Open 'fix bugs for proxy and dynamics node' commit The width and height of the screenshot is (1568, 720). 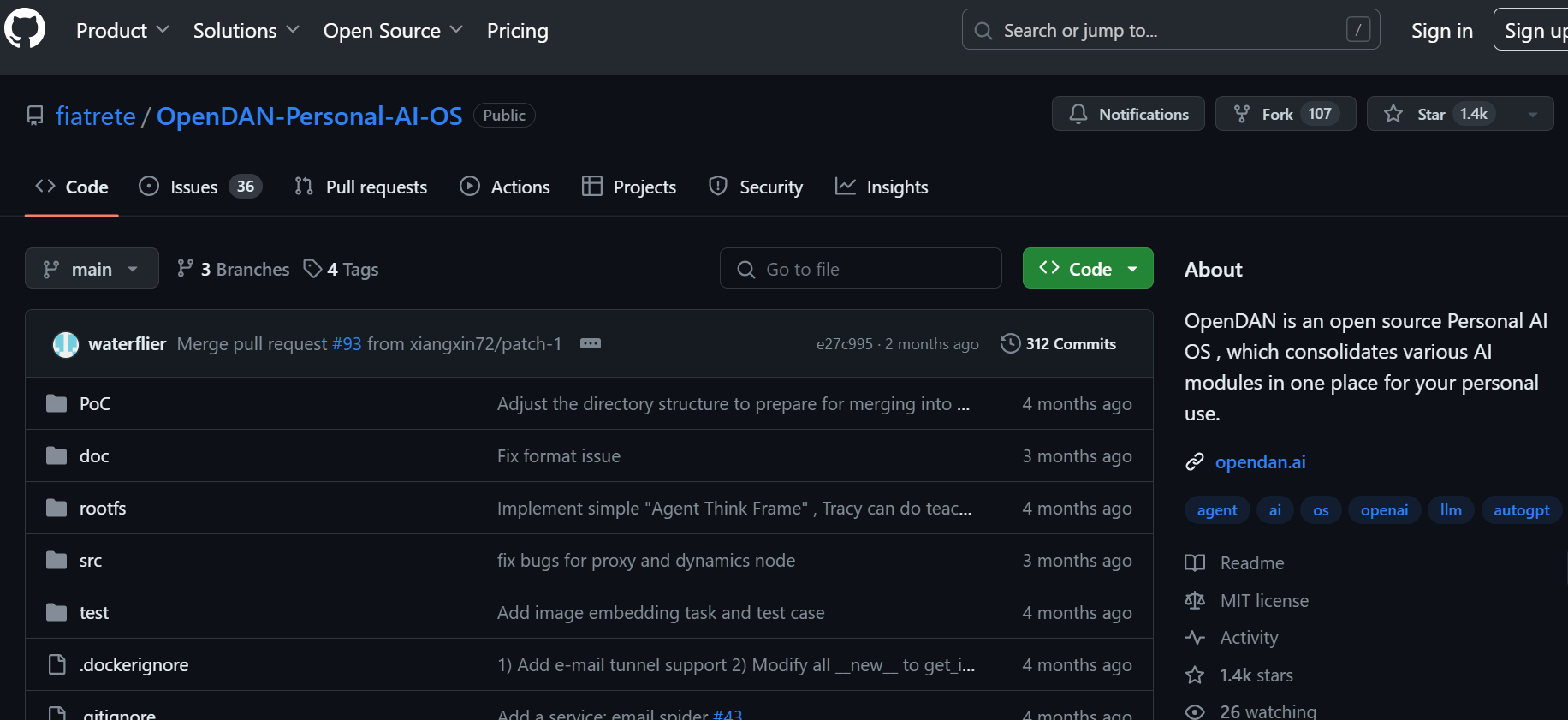point(646,560)
